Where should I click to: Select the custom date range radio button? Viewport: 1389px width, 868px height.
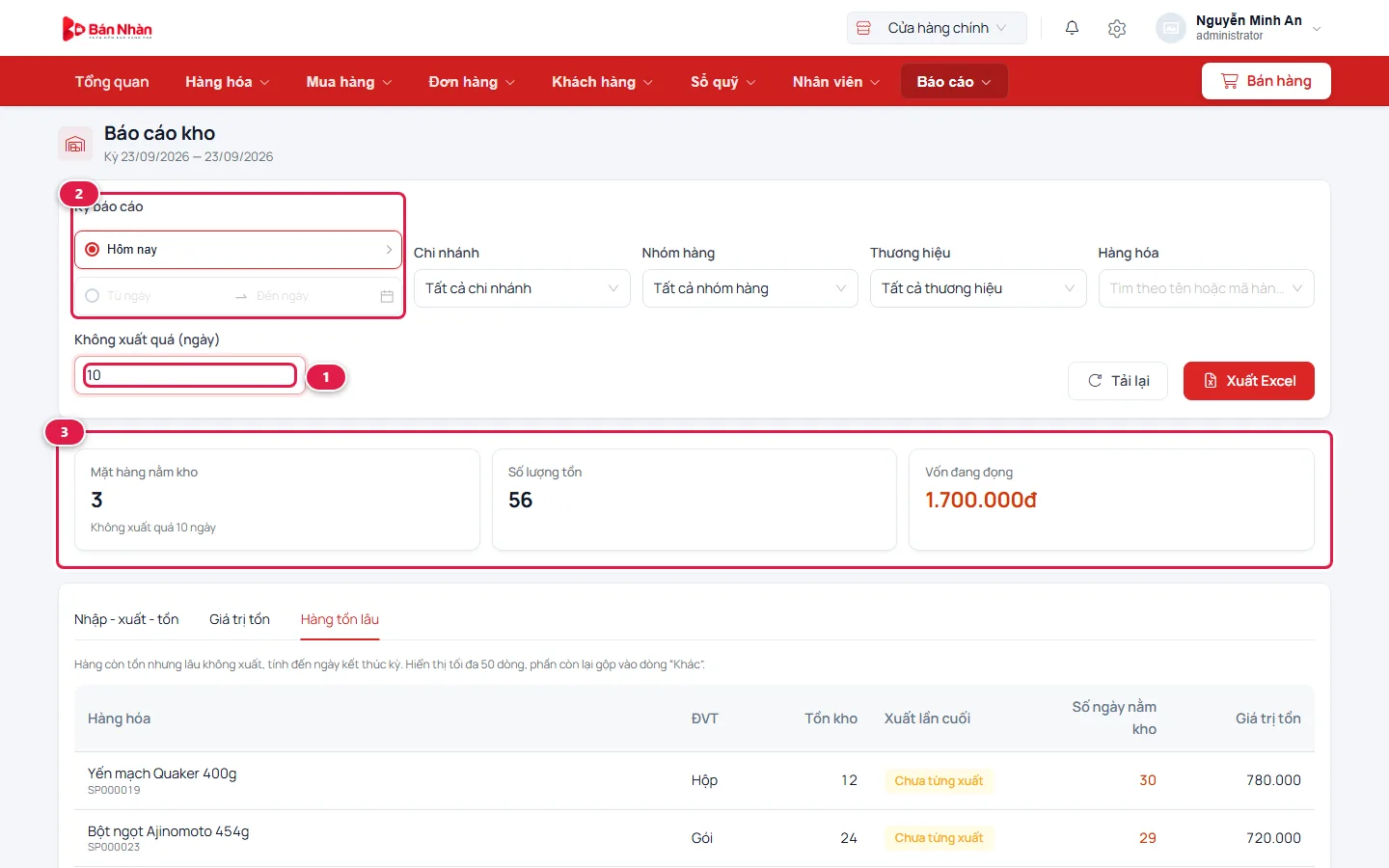pos(93,296)
